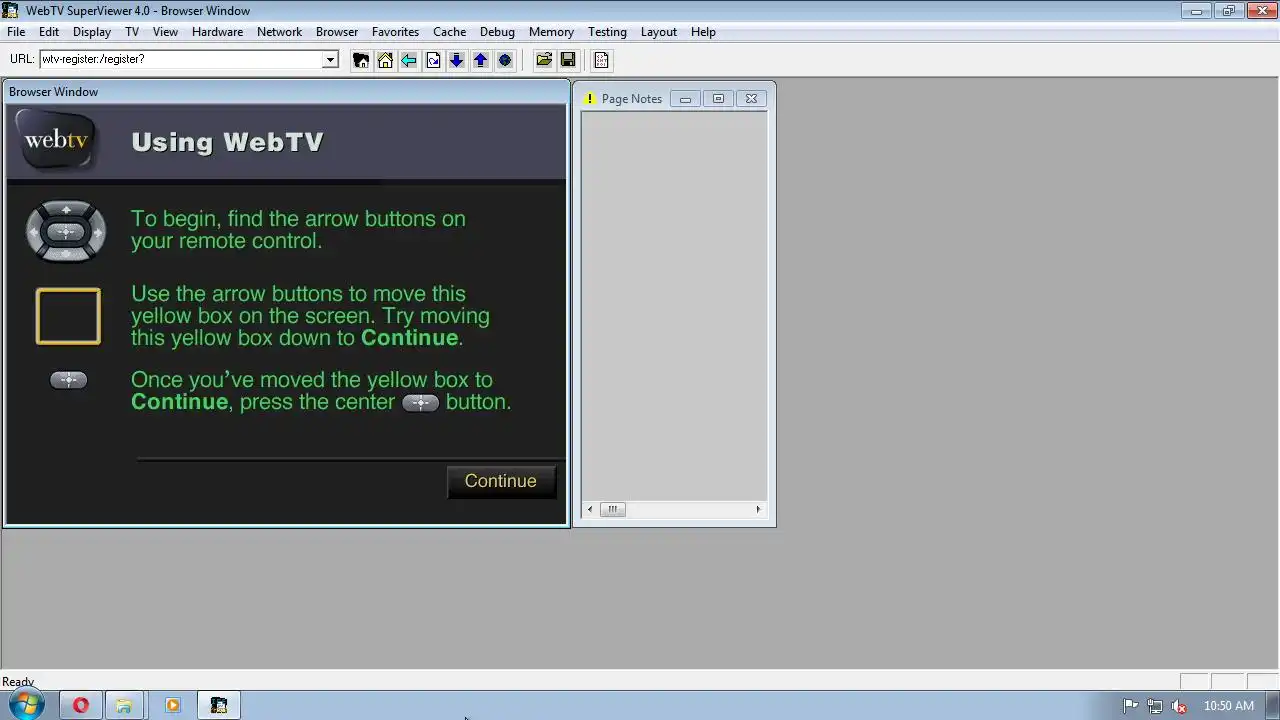Click the Action Center flag tray icon
This screenshot has width=1280, height=720.
click(x=1131, y=706)
